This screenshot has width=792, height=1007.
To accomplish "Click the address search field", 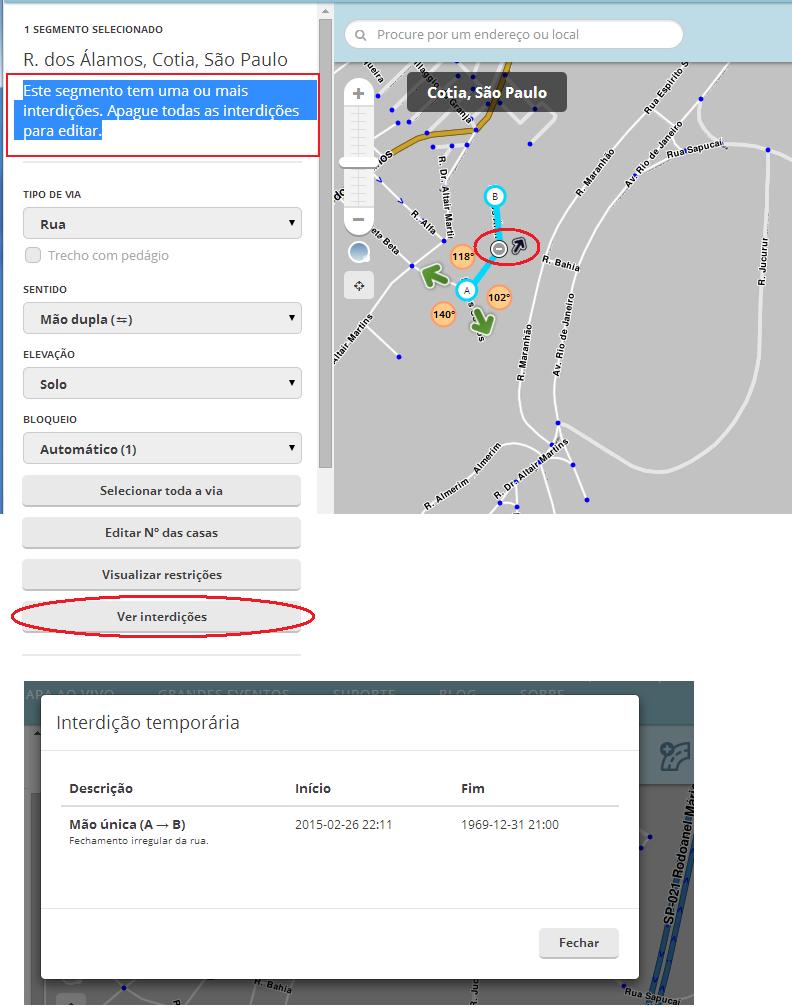I will [x=514, y=35].
